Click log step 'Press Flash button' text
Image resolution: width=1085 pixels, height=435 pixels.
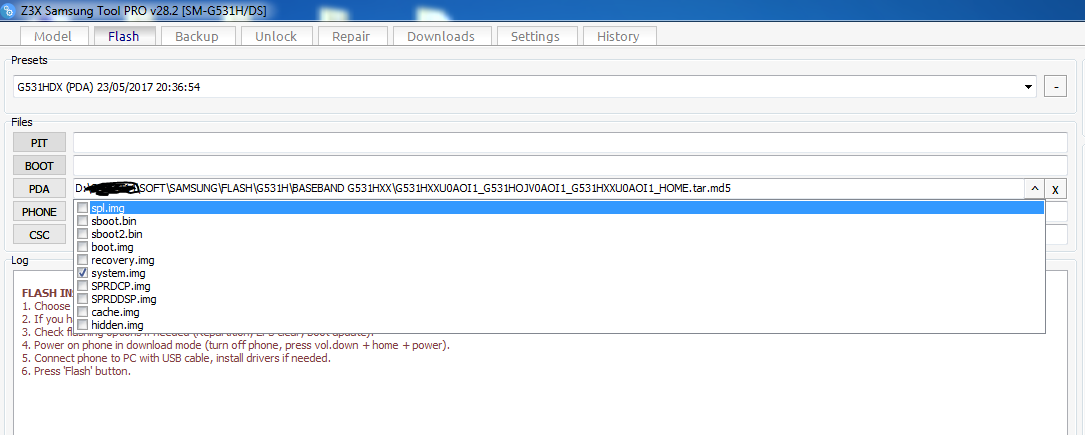coord(76,371)
